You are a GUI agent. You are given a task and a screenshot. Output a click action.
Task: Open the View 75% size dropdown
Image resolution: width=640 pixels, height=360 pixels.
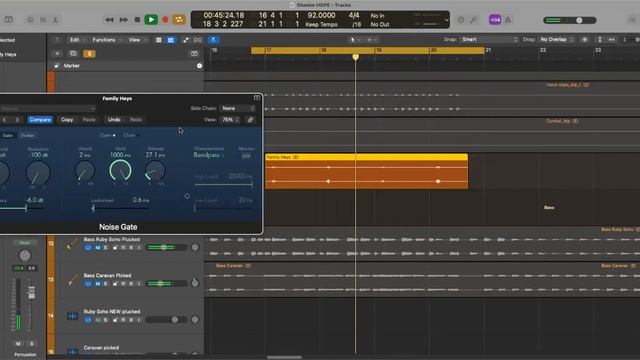tap(230, 120)
